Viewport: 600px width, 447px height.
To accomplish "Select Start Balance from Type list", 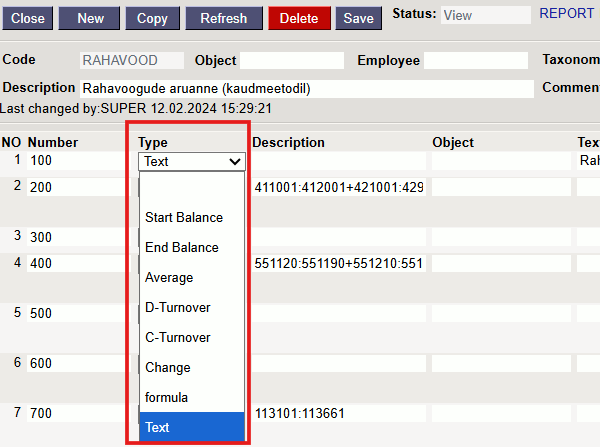I will [x=184, y=217].
